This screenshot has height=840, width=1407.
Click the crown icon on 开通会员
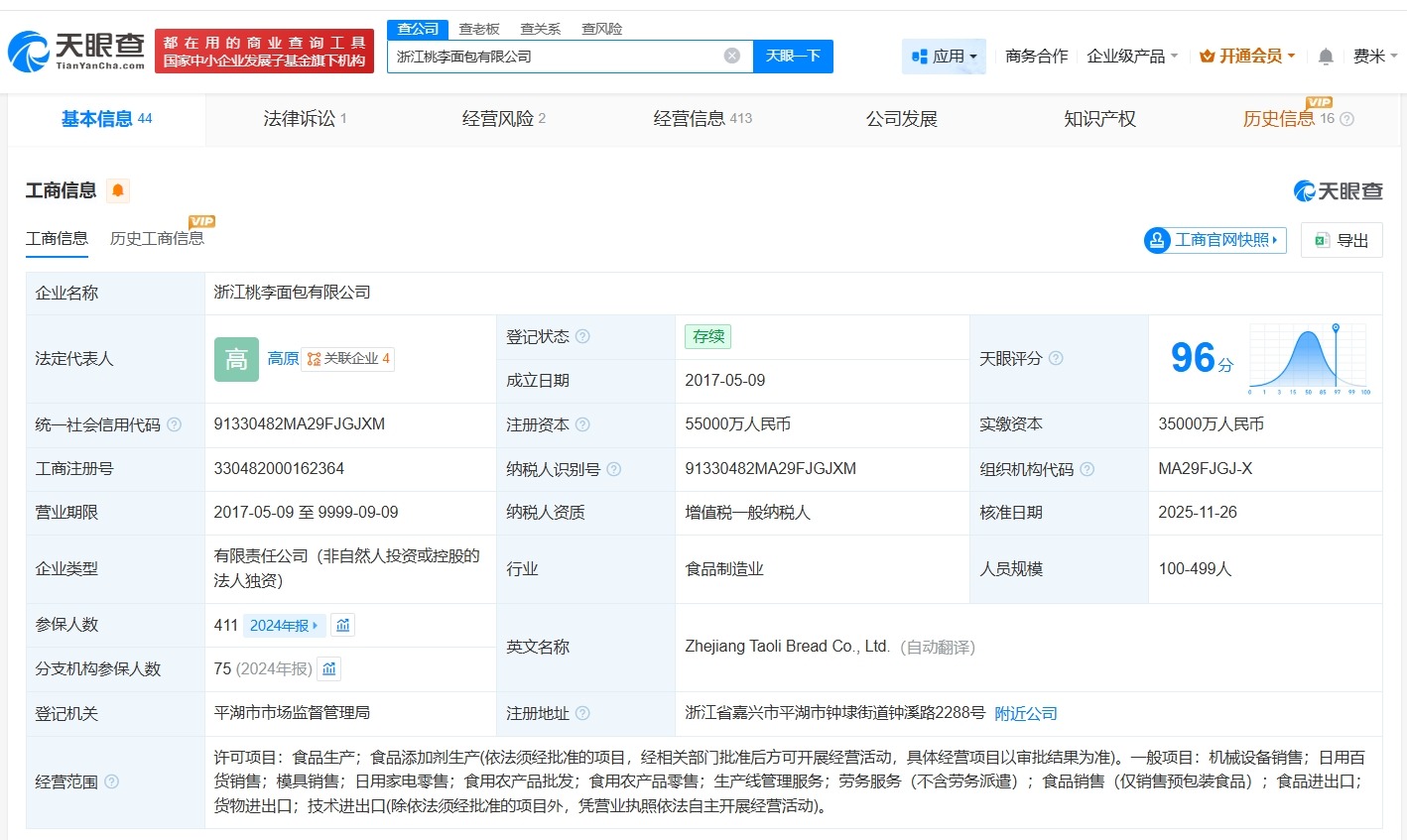(1209, 57)
